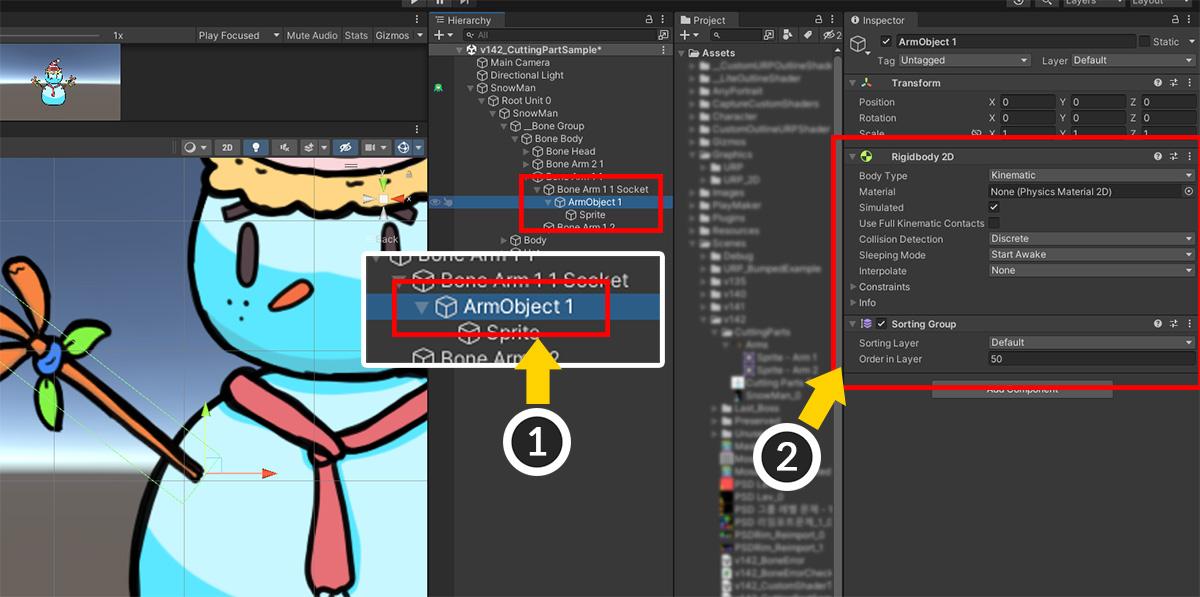
Task: Select Main Camera in Hierarchy
Action: (520, 63)
